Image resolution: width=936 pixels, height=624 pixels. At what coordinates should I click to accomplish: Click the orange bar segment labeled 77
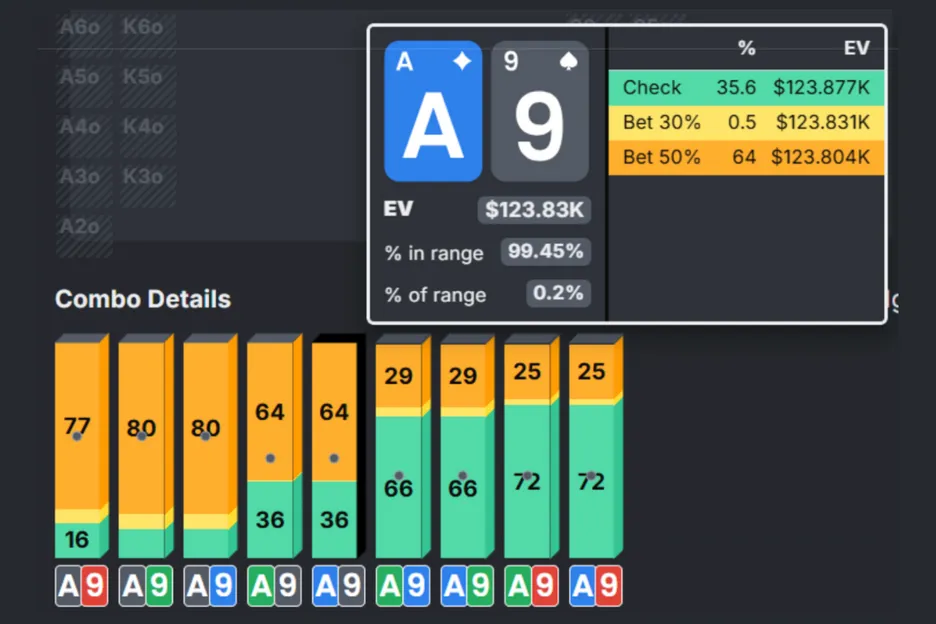[x=77, y=427]
